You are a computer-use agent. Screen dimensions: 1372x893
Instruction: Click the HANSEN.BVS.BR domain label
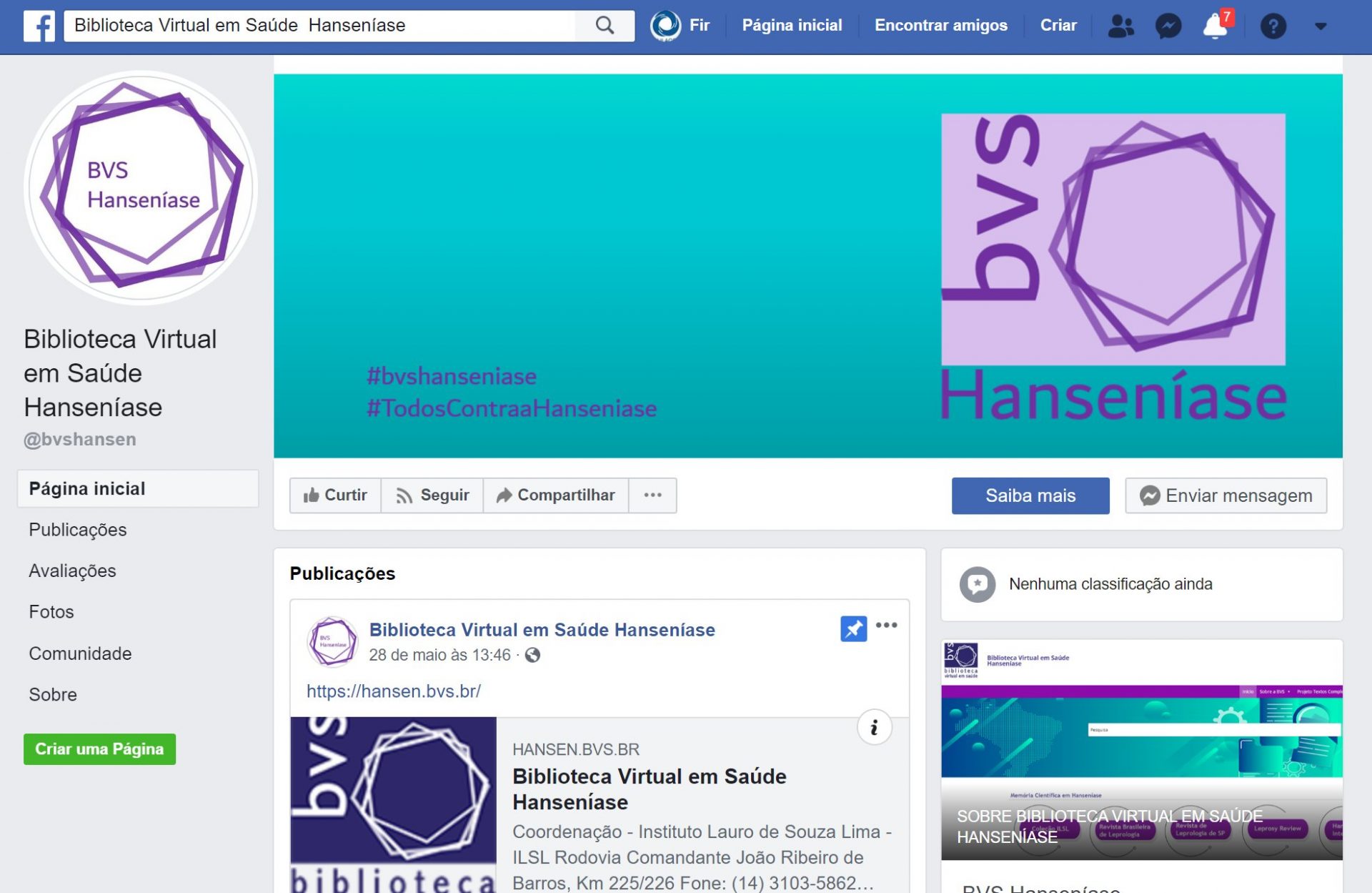[576, 749]
